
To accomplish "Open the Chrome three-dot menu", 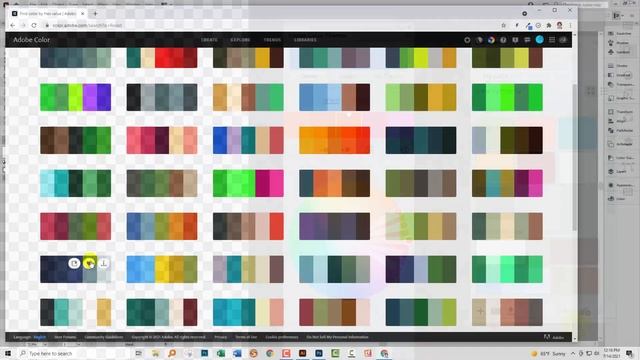I will coord(570,25).
